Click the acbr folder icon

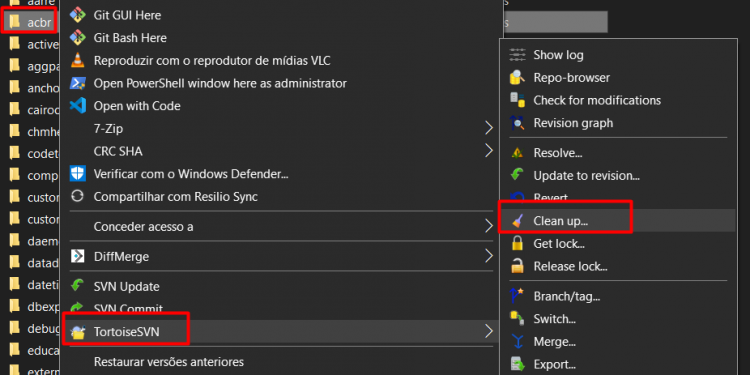[15, 21]
